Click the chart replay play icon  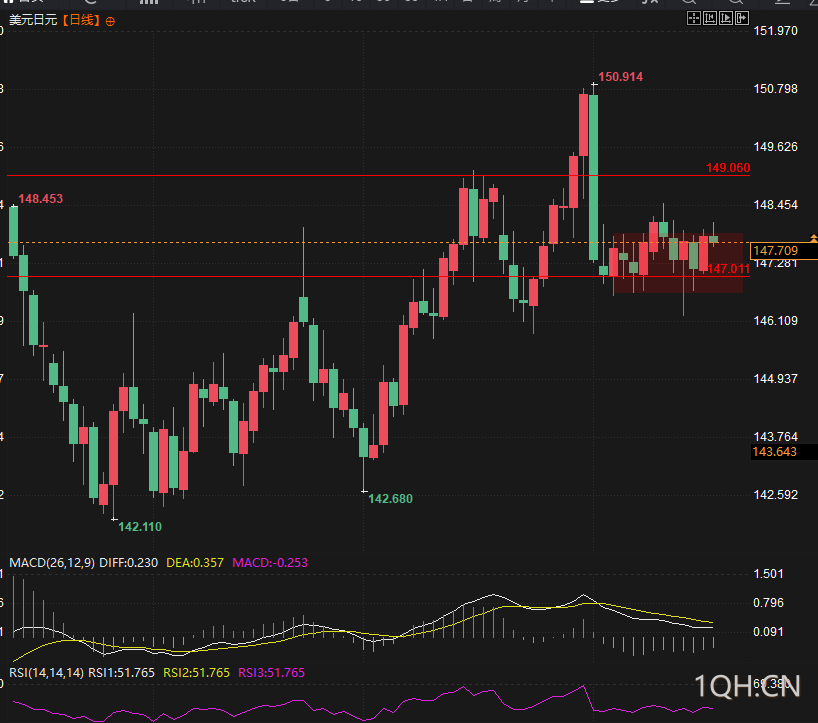(x=726, y=19)
